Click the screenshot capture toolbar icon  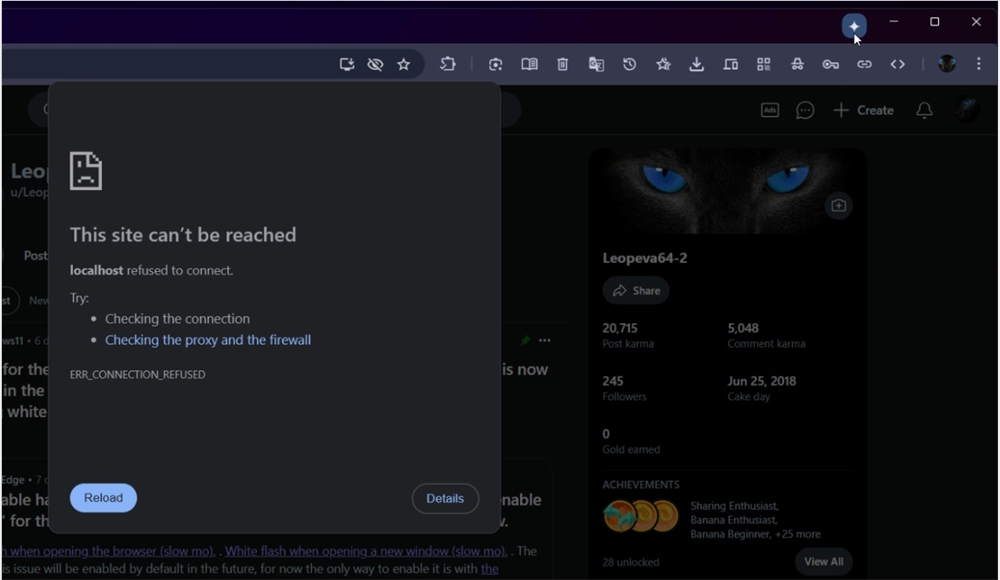(x=496, y=64)
